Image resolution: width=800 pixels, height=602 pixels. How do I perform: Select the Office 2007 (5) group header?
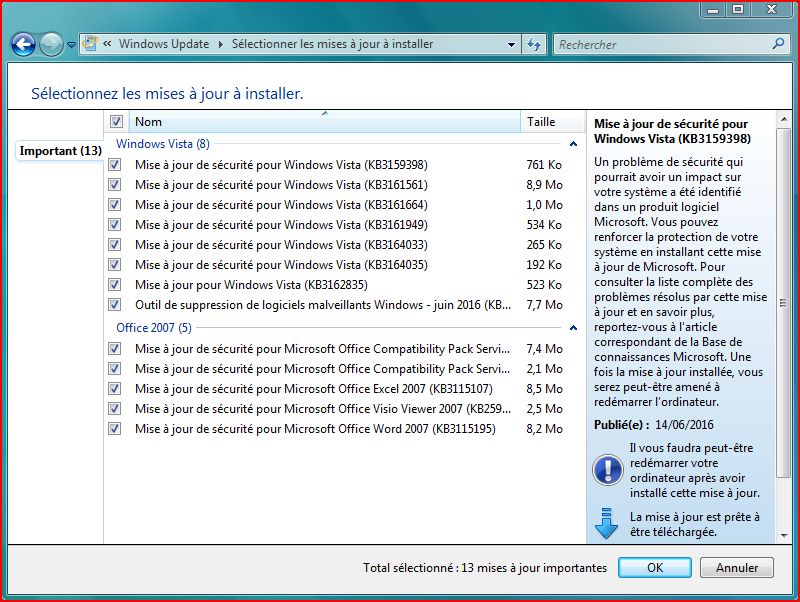tap(154, 328)
